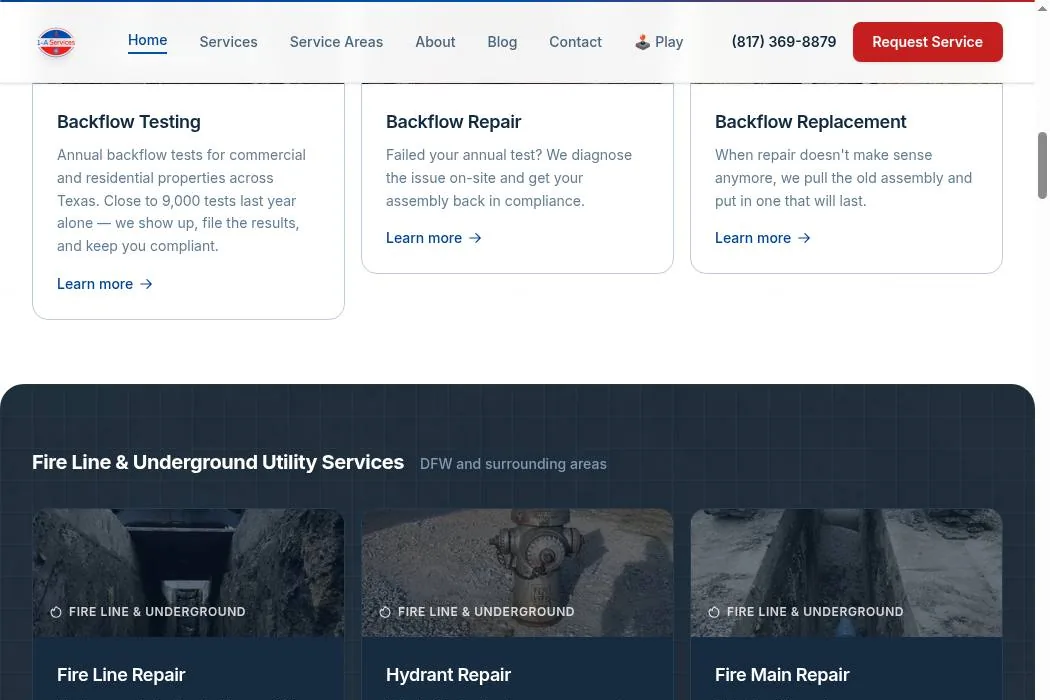
Task: Open the About page
Action: 435,42
